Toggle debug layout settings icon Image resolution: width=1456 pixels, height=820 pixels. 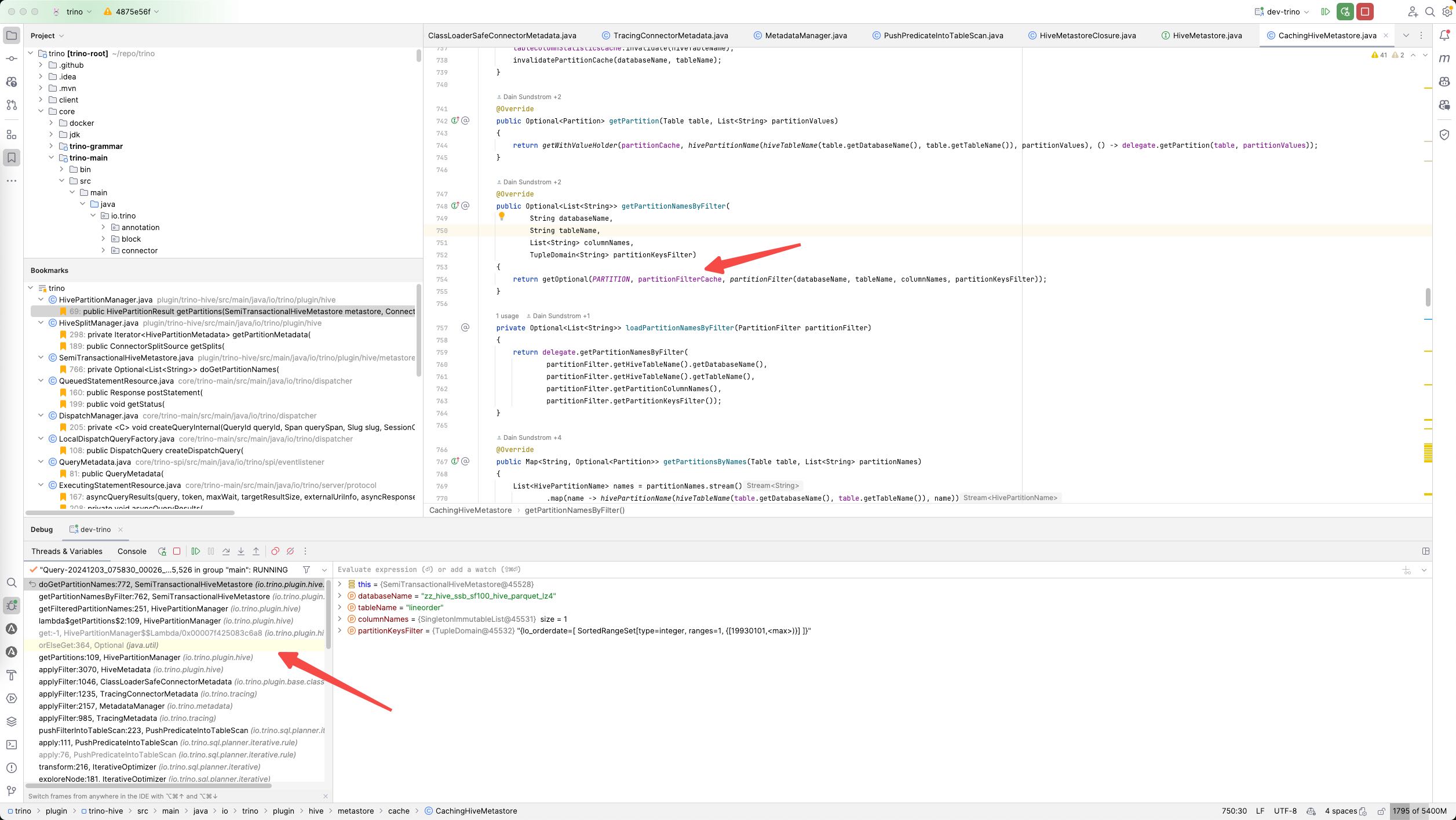coord(1426,551)
